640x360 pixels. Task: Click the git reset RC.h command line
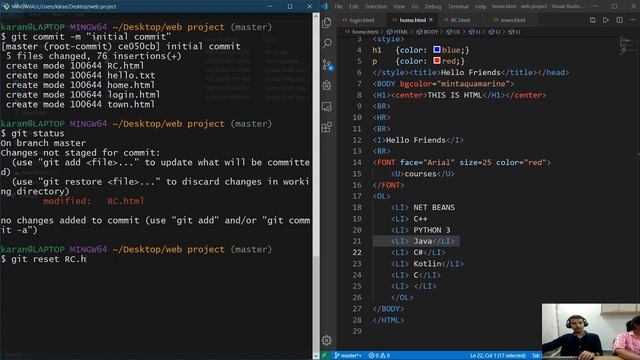pos(44,259)
